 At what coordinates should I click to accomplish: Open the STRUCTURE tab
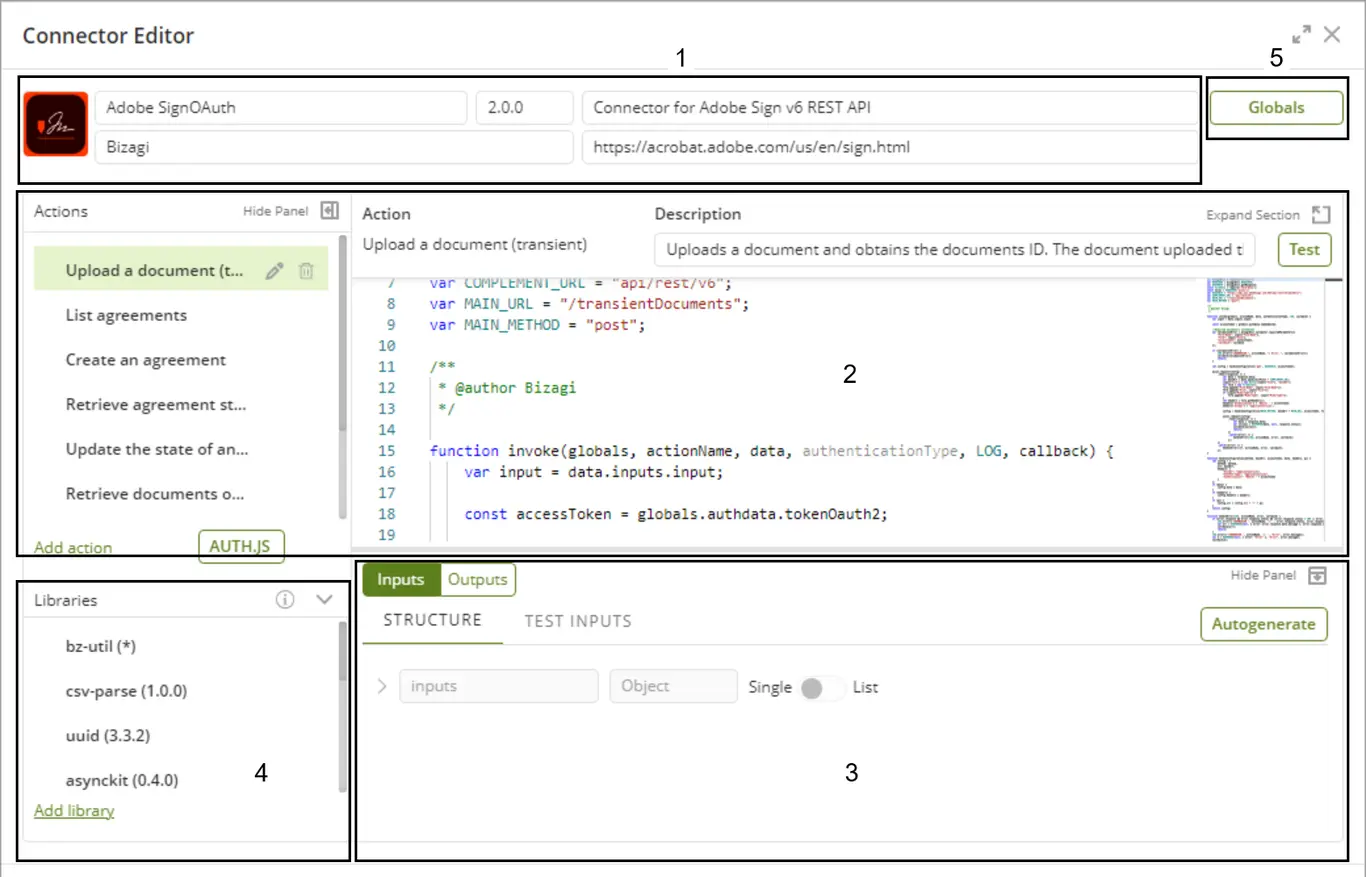pos(432,620)
